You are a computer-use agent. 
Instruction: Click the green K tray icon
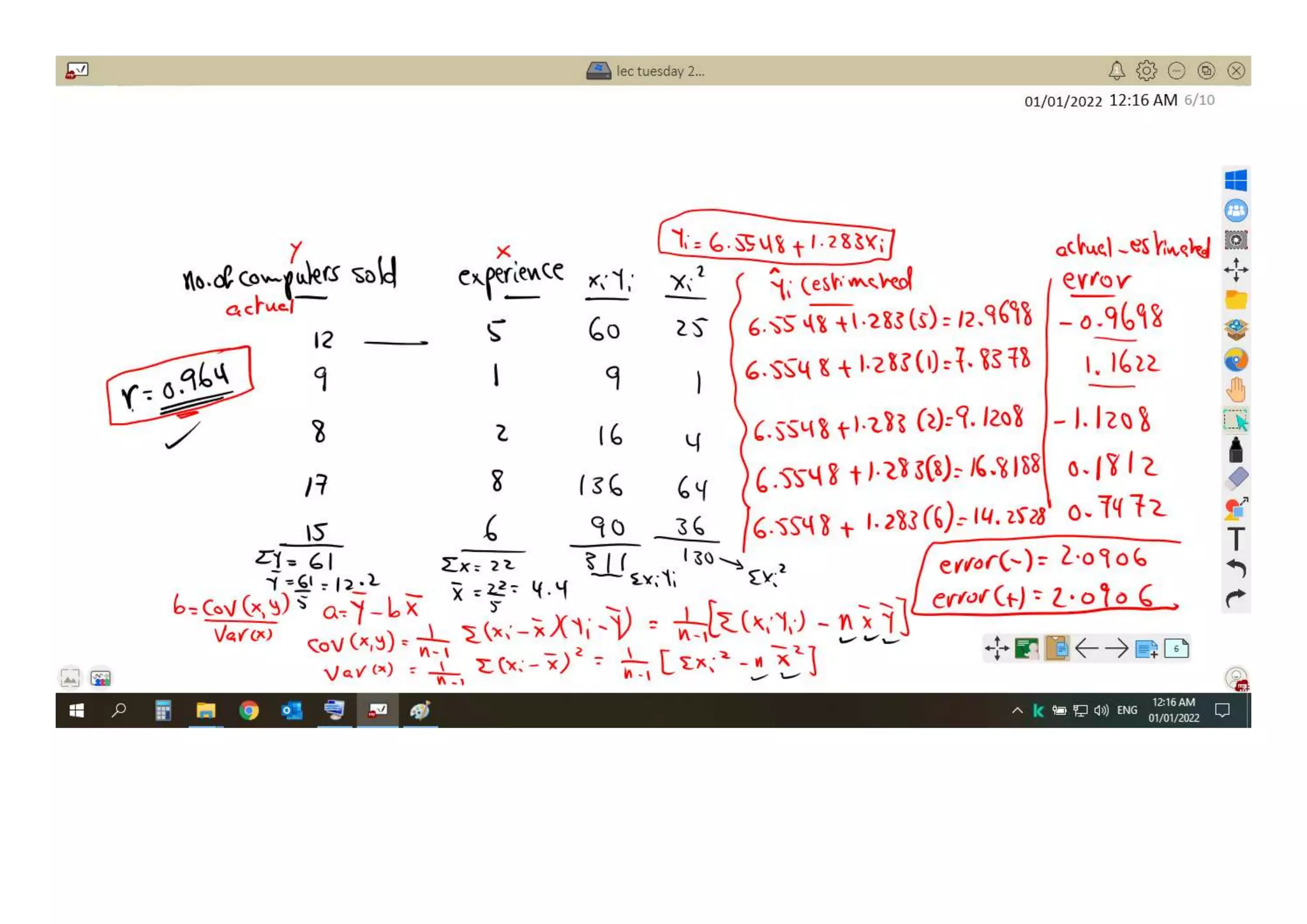(x=1038, y=710)
